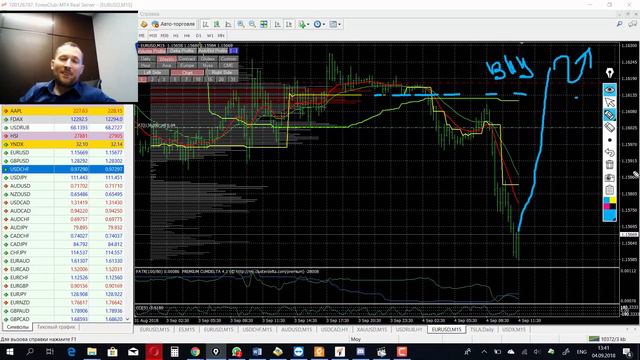Viewport: 640px width, 360px height.
Task: Select the highlighted pen marker tool
Action: 609,115
